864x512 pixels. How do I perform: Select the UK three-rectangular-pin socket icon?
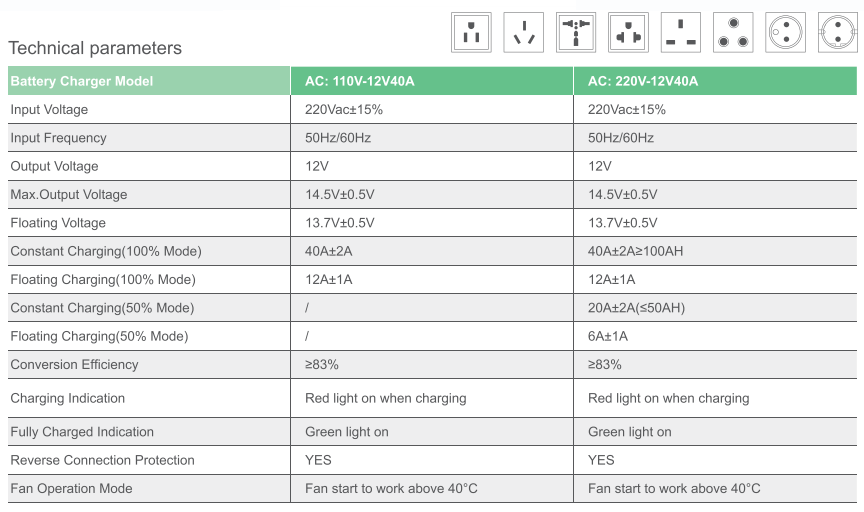(x=681, y=33)
